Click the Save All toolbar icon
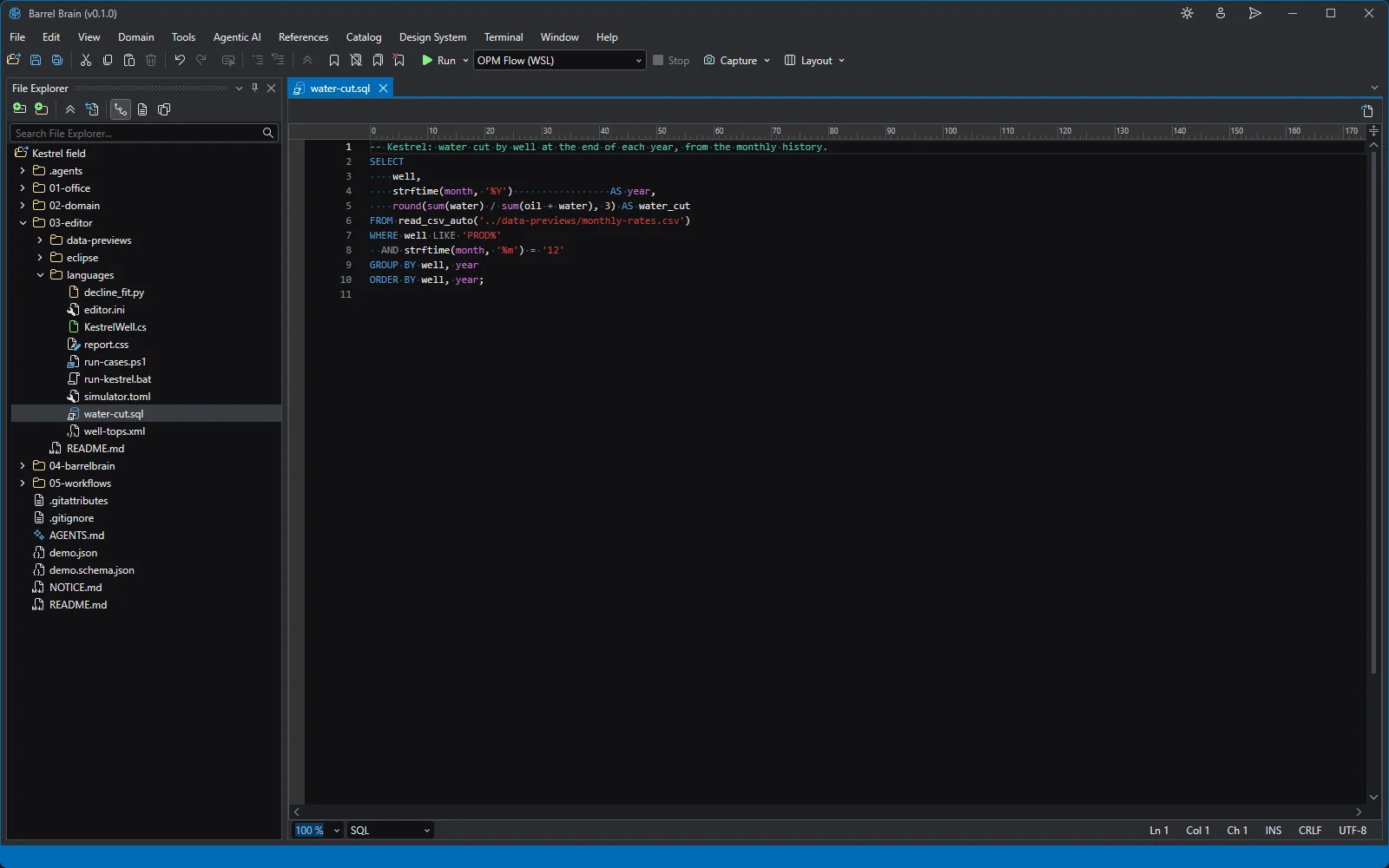The width and height of the screenshot is (1389, 868). point(57,60)
